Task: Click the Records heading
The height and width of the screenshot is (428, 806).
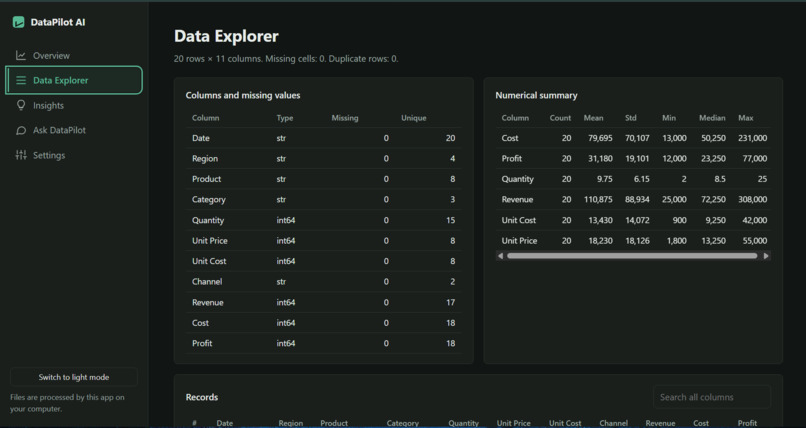Action: (x=202, y=397)
